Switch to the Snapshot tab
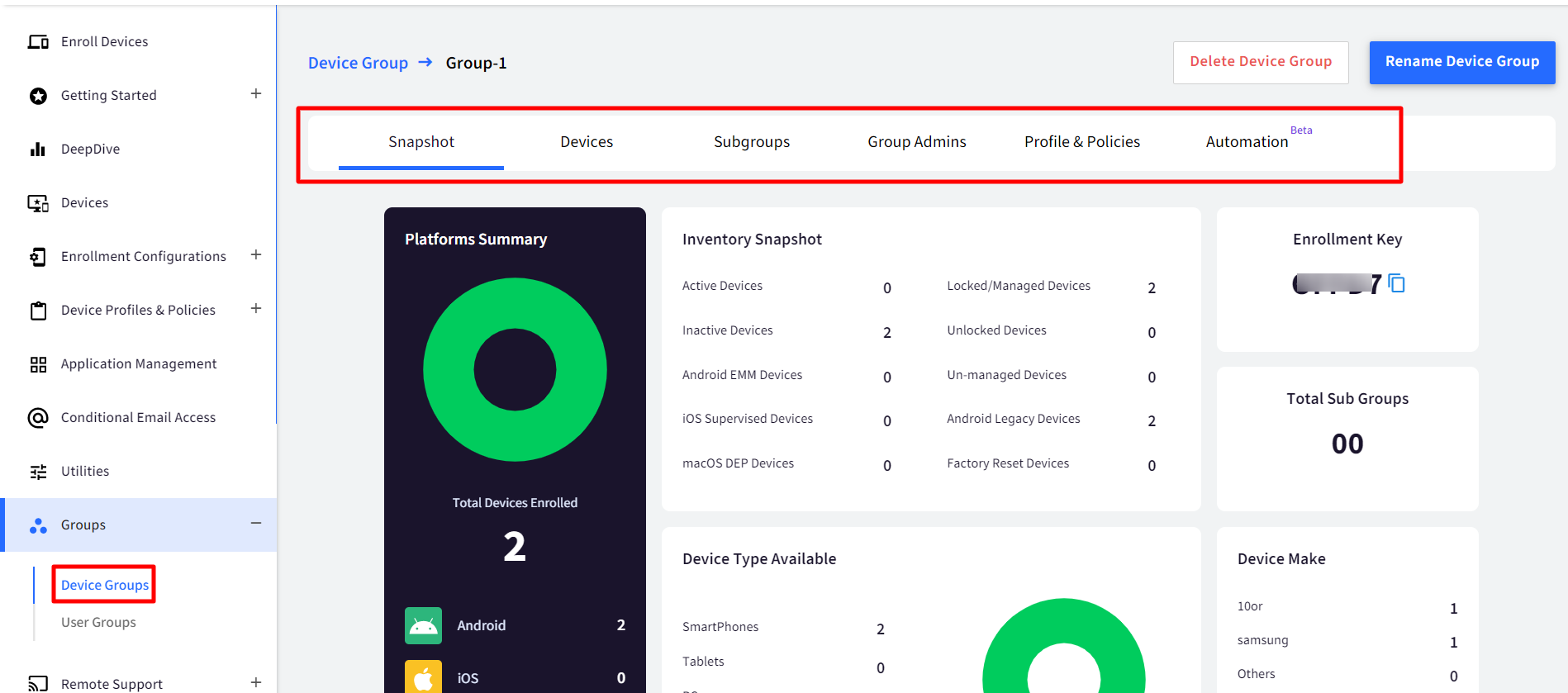1568x693 pixels. [421, 142]
